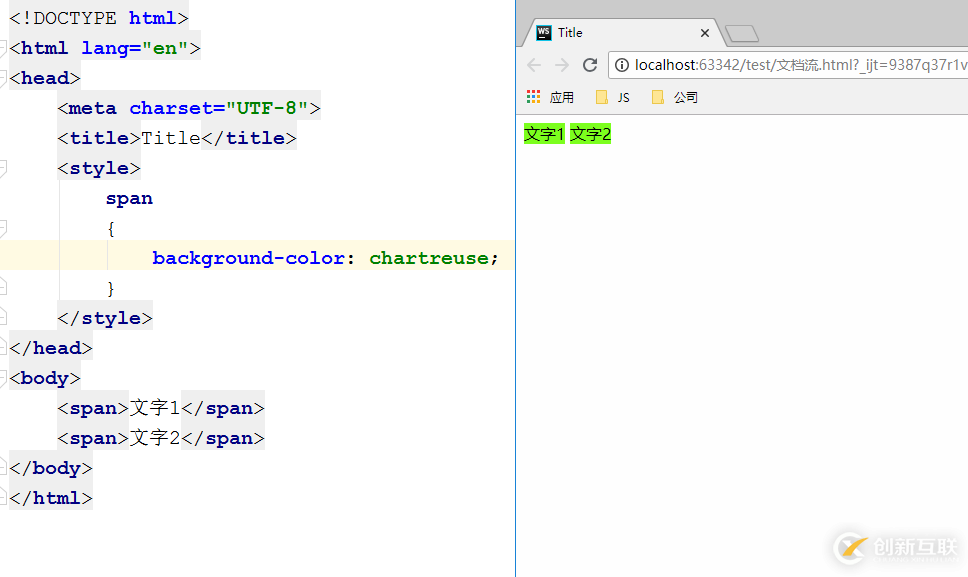Open a new tab with the blank tab button

coord(741,34)
